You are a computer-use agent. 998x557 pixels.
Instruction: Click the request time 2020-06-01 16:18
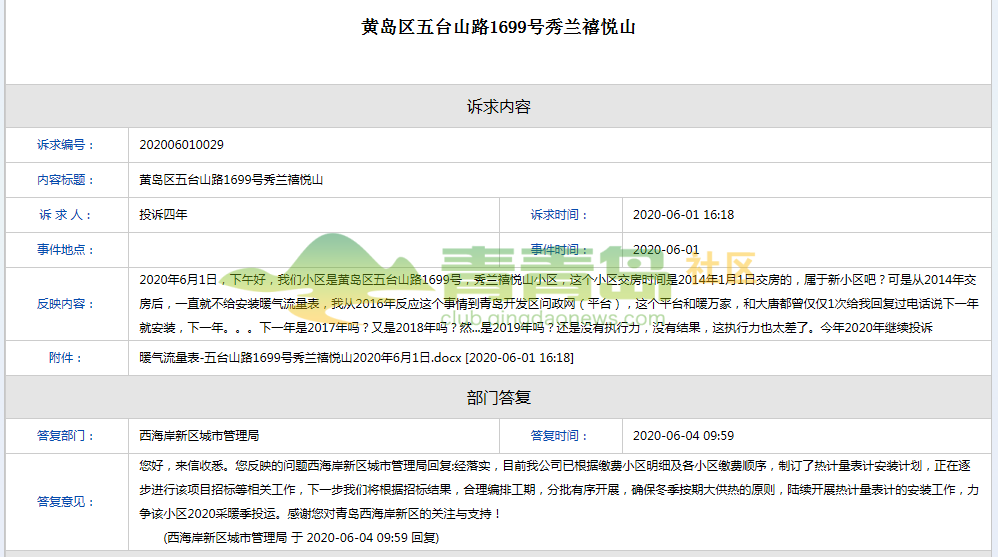point(683,215)
